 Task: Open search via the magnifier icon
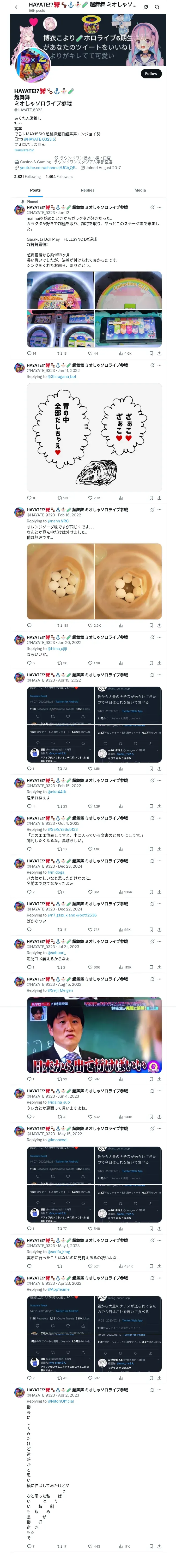(x=157, y=7)
